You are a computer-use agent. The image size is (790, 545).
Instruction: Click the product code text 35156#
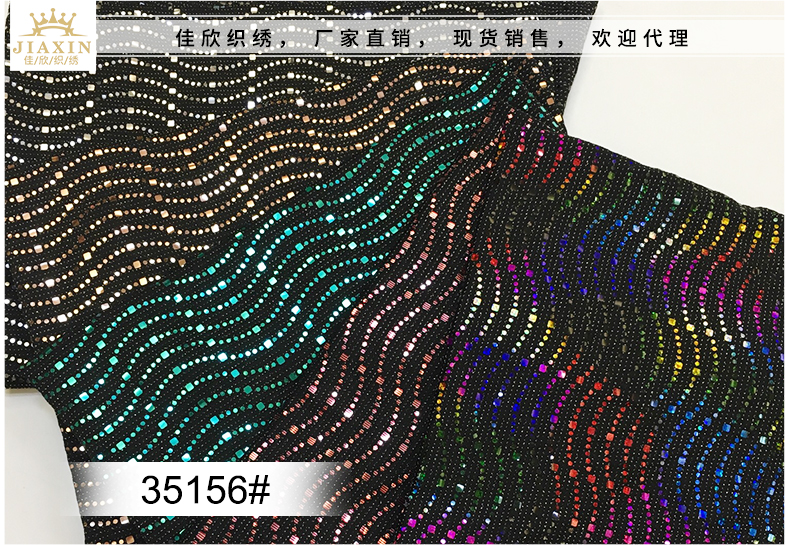(x=206, y=489)
